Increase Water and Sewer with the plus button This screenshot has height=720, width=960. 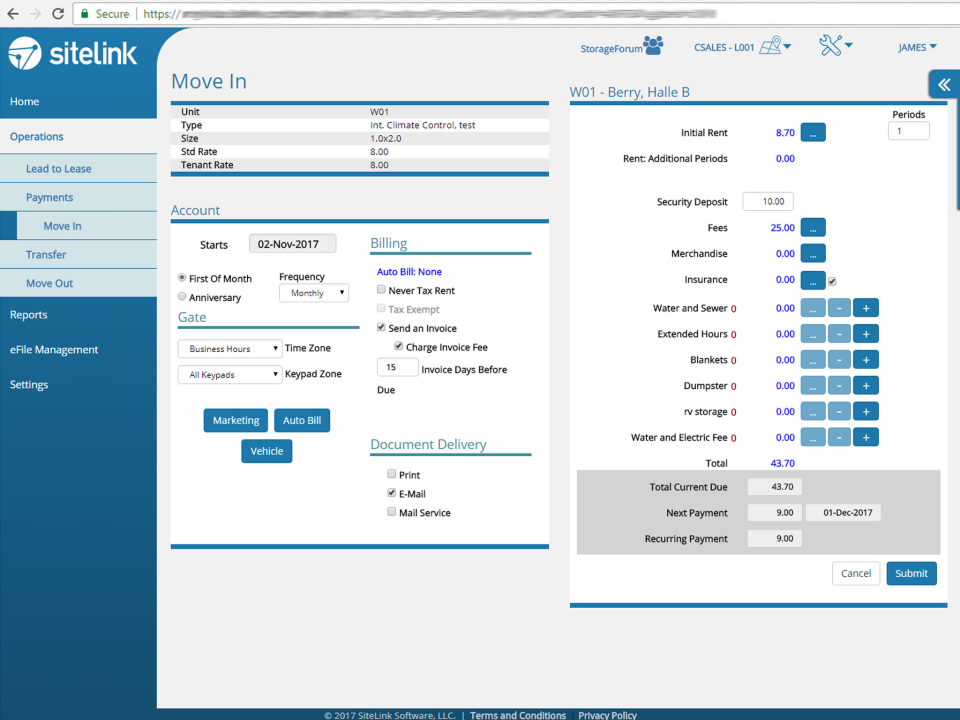(x=865, y=307)
